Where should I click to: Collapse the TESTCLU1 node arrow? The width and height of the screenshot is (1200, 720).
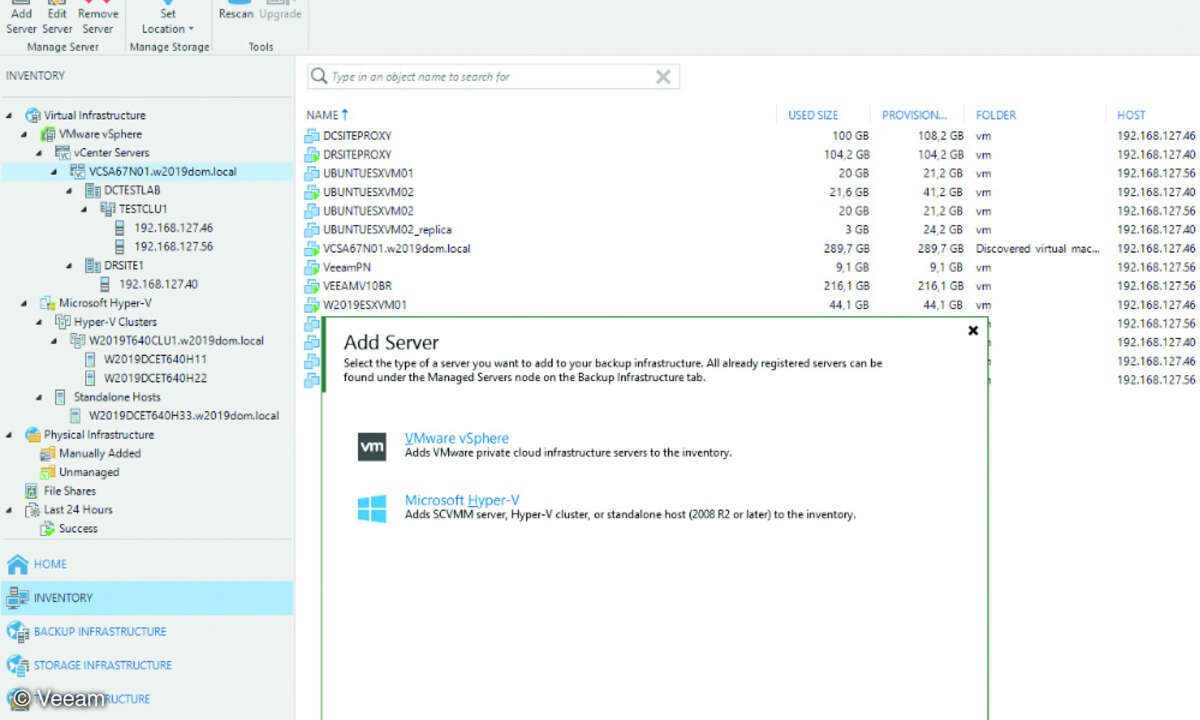(84, 209)
